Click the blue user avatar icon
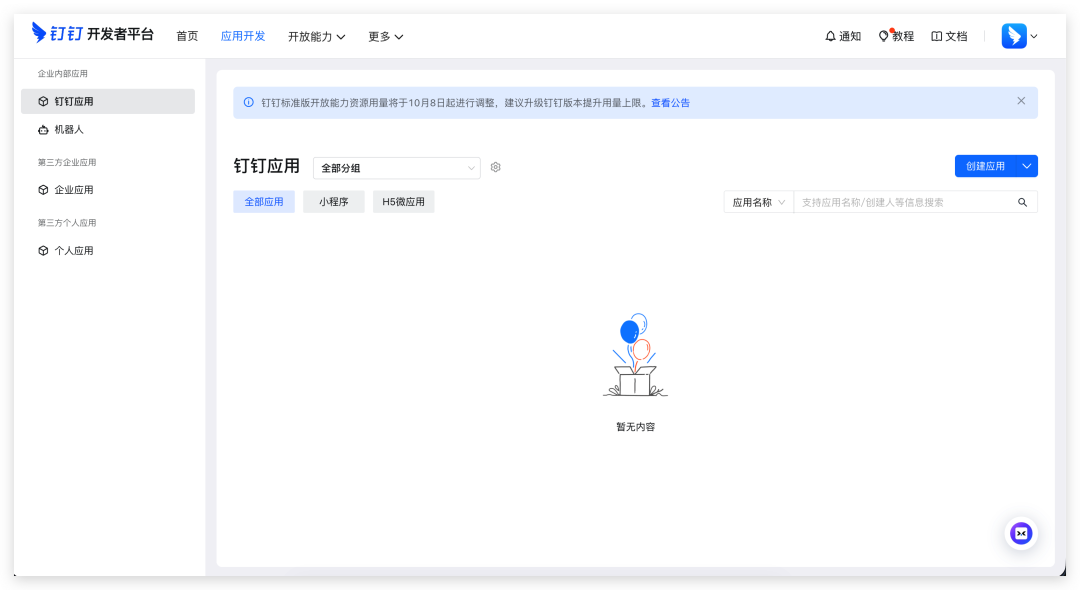Image resolution: width=1080 pixels, height=590 pixels. (1014, 36)
